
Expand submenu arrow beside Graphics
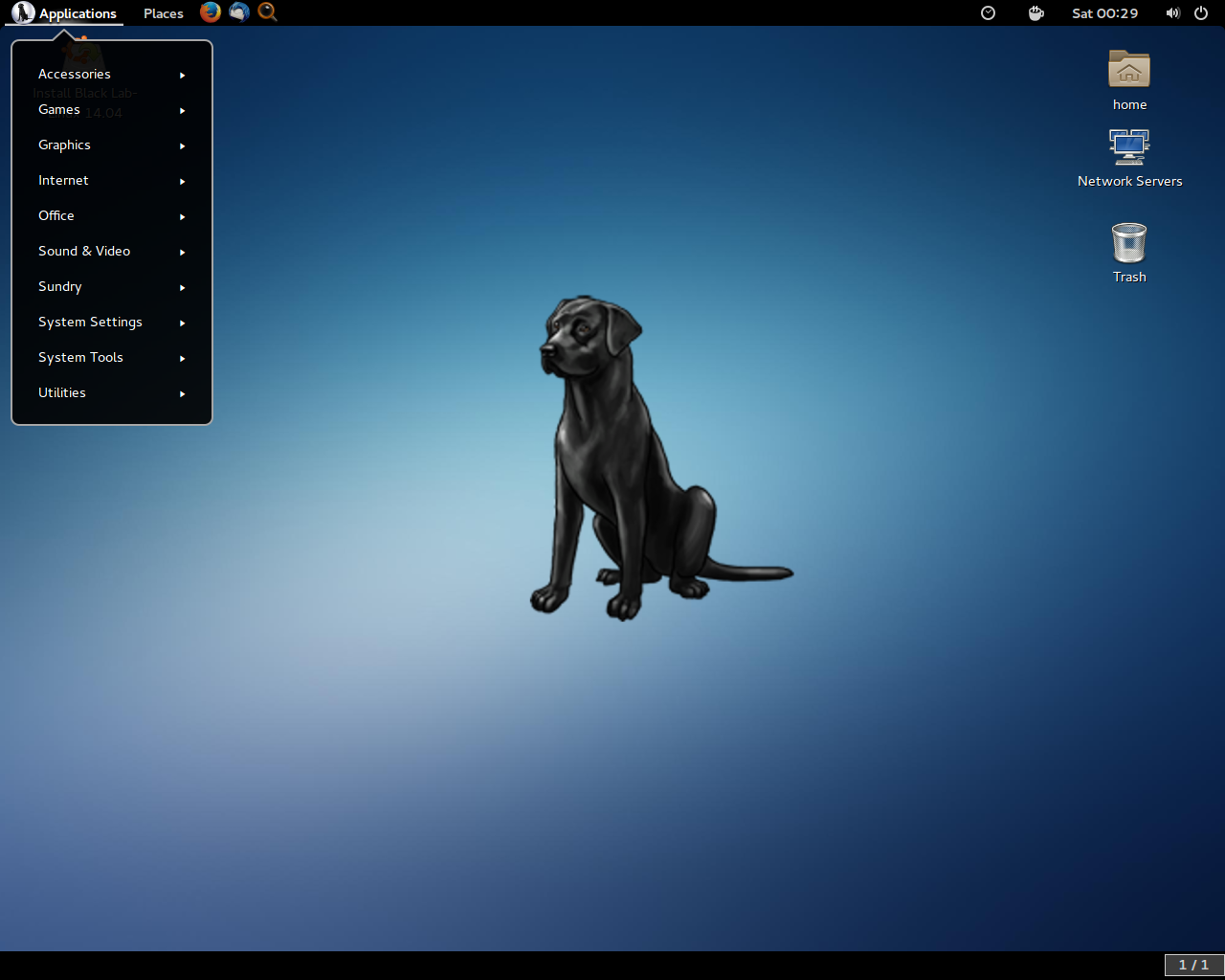[x=182, y=145]
